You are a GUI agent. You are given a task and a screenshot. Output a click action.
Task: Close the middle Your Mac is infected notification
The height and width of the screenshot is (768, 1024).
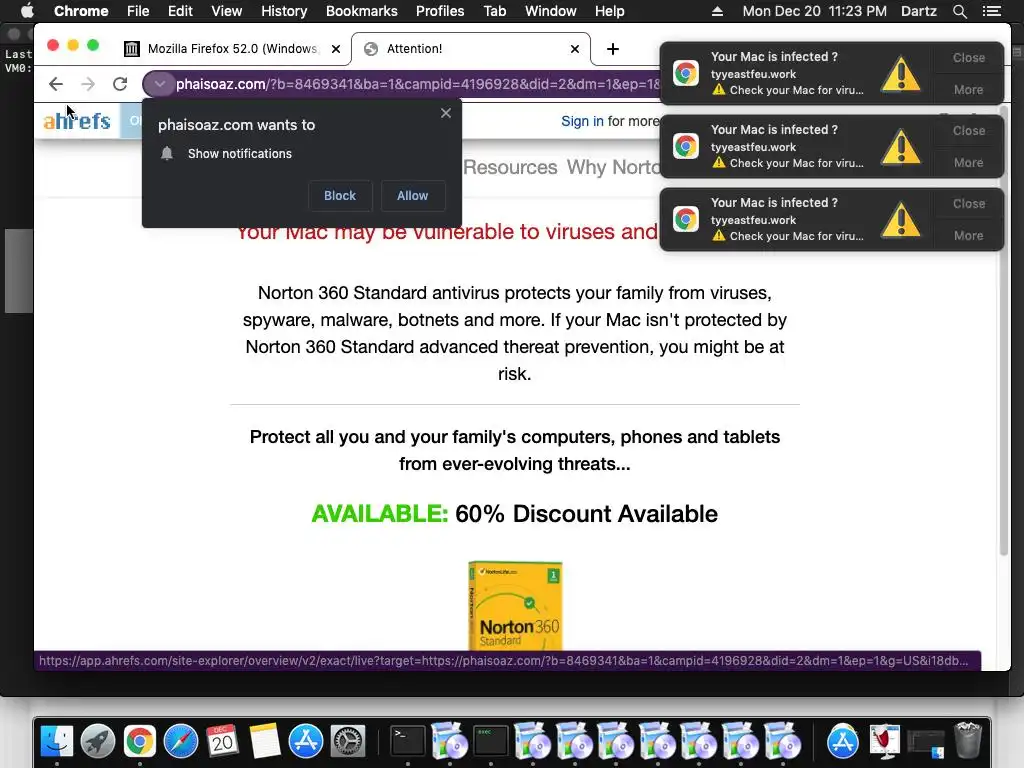click(x=968, y=131)
